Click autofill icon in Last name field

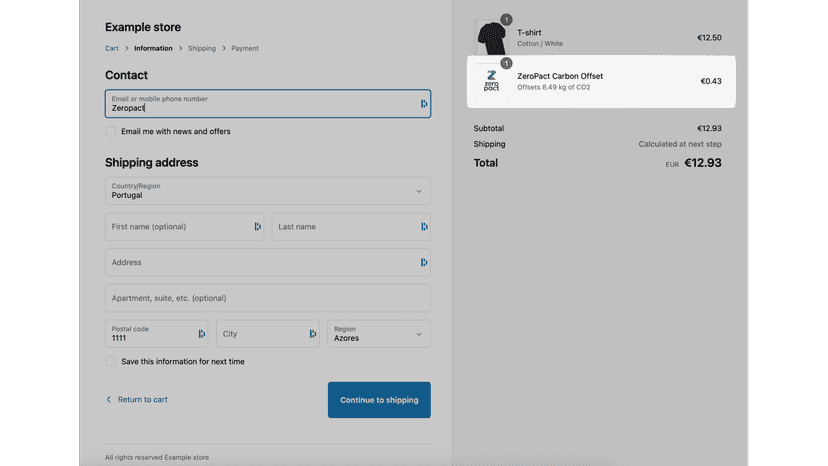[424, 227]
